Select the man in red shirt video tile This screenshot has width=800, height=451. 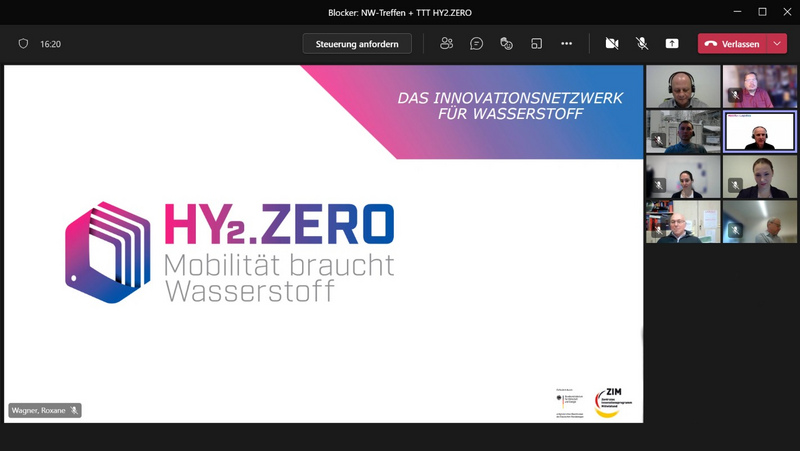(x=760, y=86)
